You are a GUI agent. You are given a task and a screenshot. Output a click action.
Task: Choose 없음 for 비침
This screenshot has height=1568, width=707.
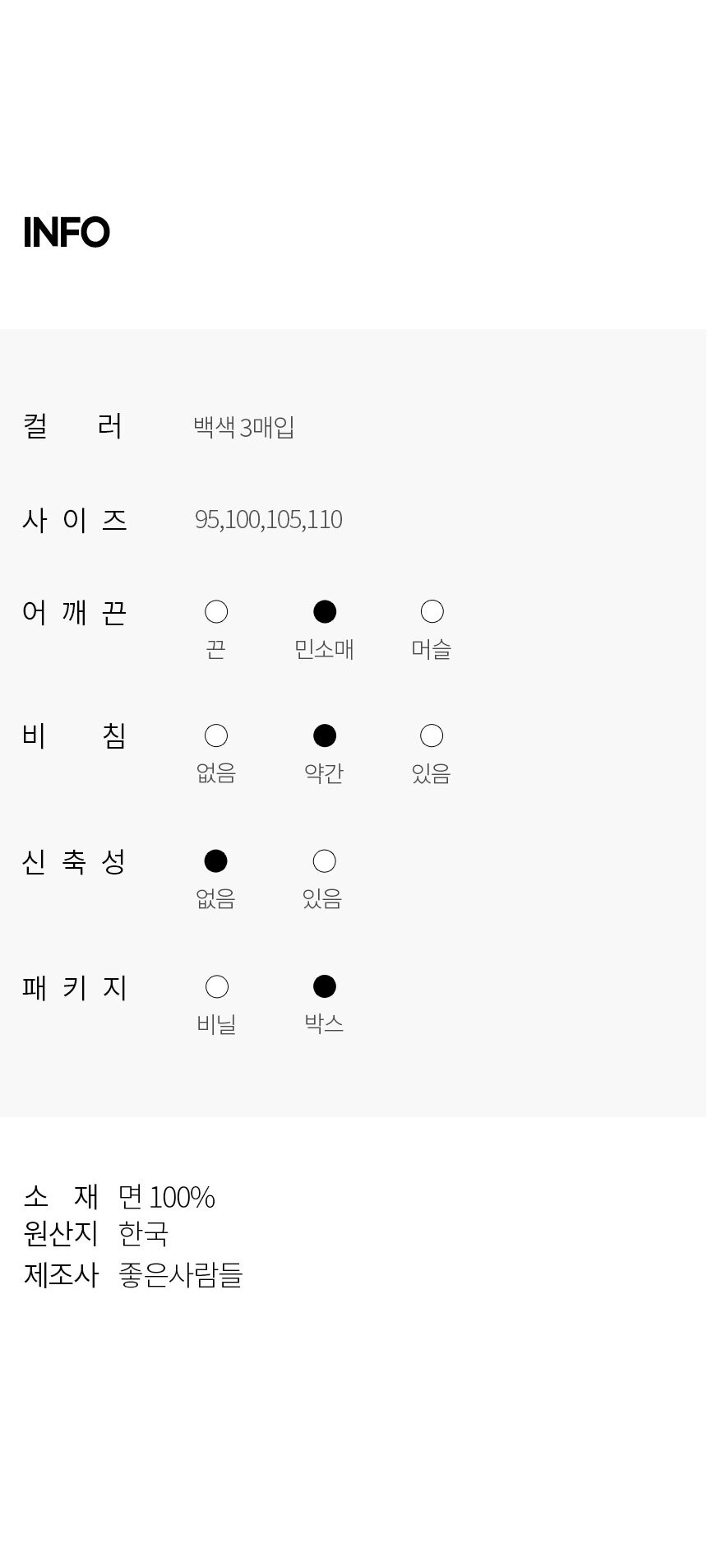click(216, 735)
